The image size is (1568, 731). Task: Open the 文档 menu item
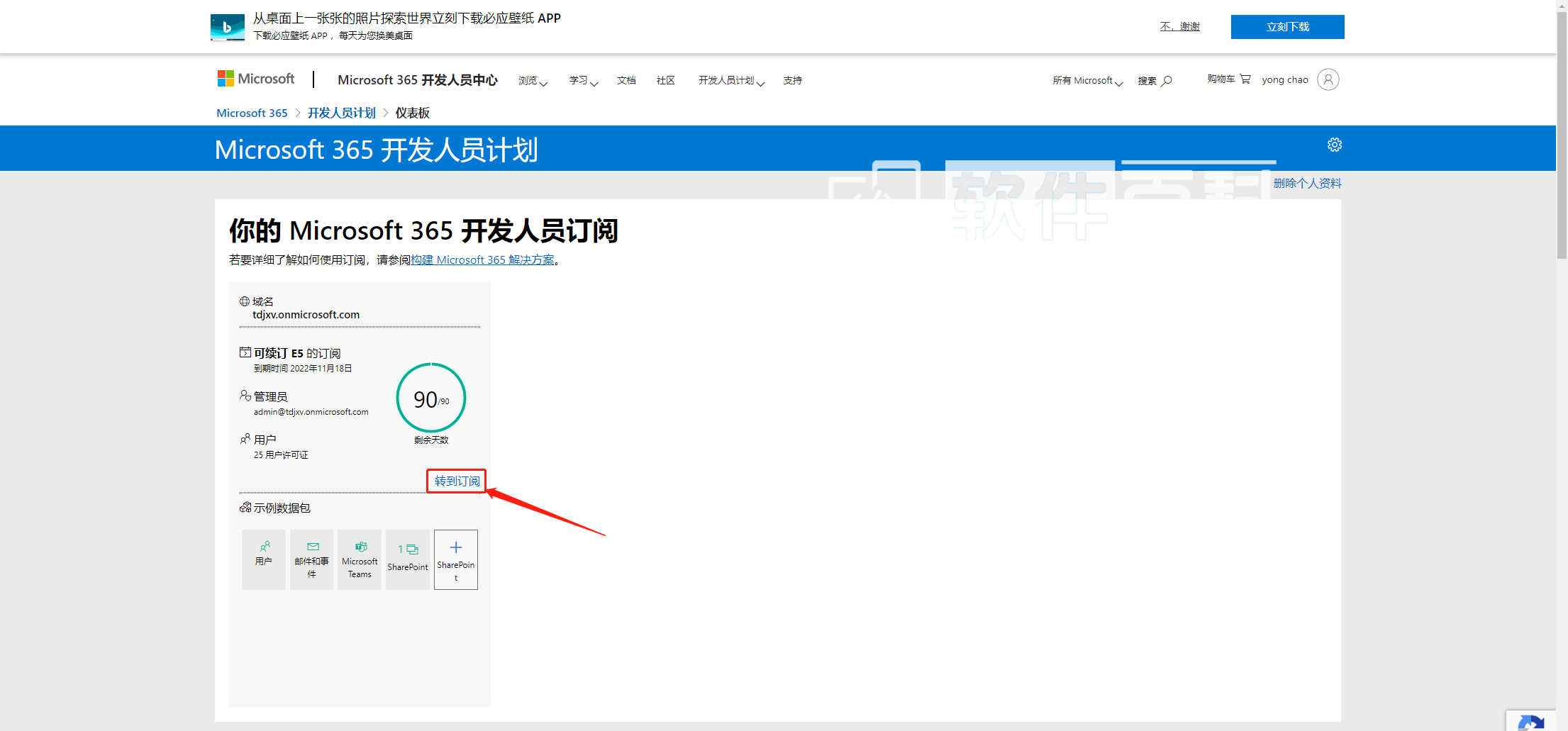click(626, 81)
